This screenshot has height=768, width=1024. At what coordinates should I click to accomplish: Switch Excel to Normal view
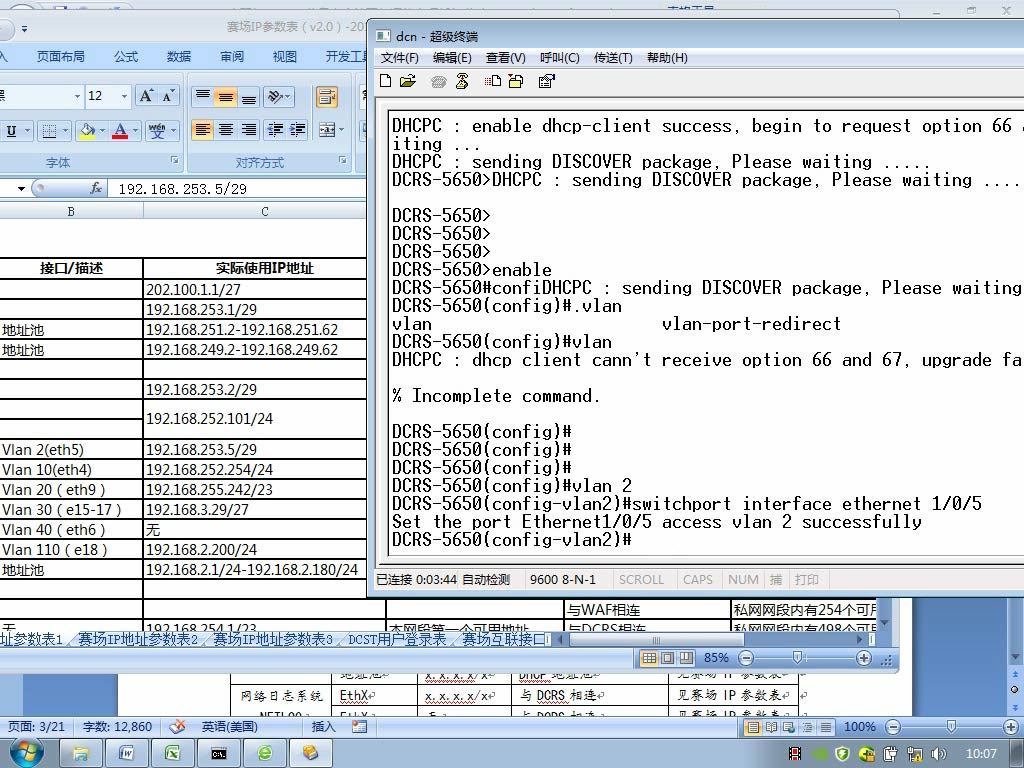(x=649, y=658)
